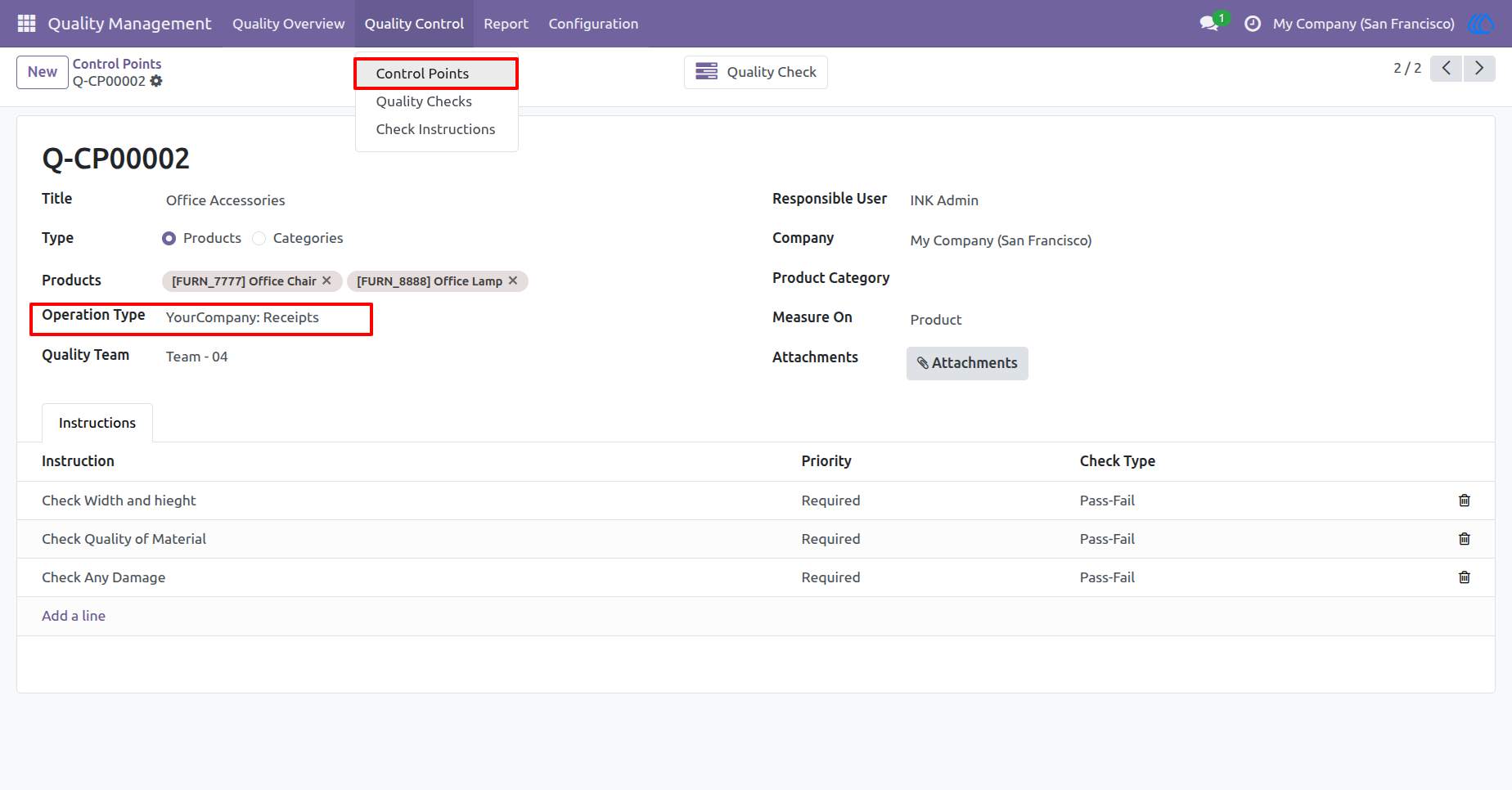This screenshot has width=1512, height=790.
Task: Go to previous record arrow
Action: pos(1447,68)
